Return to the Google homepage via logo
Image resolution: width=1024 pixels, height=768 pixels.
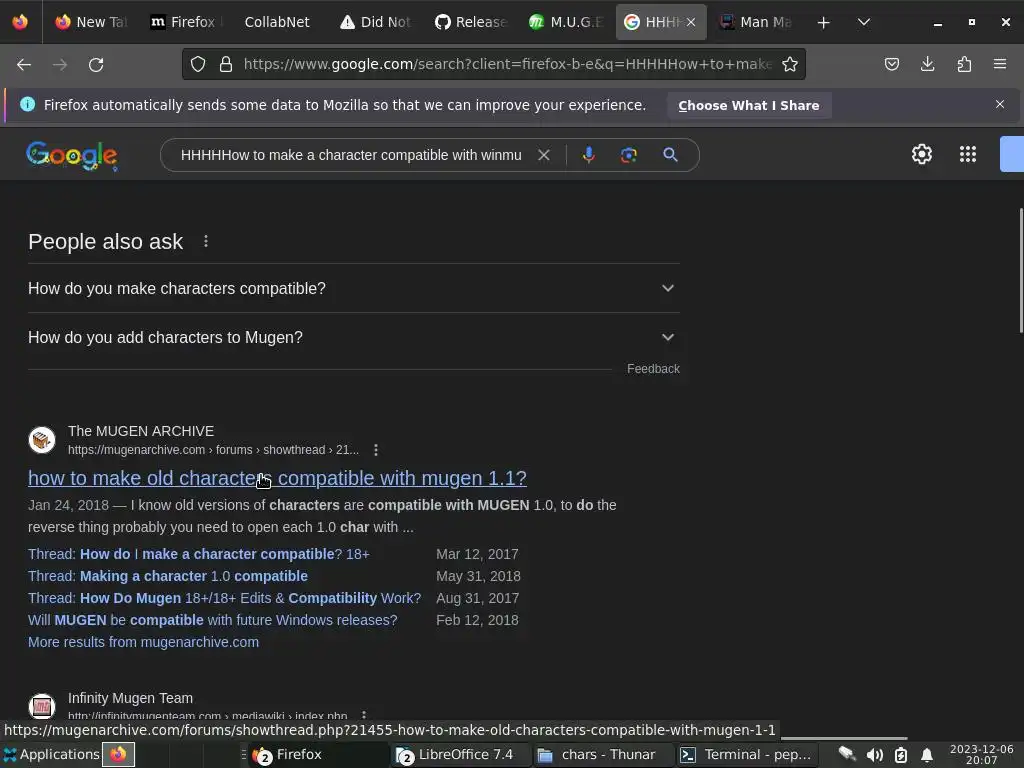coord(72,155)
